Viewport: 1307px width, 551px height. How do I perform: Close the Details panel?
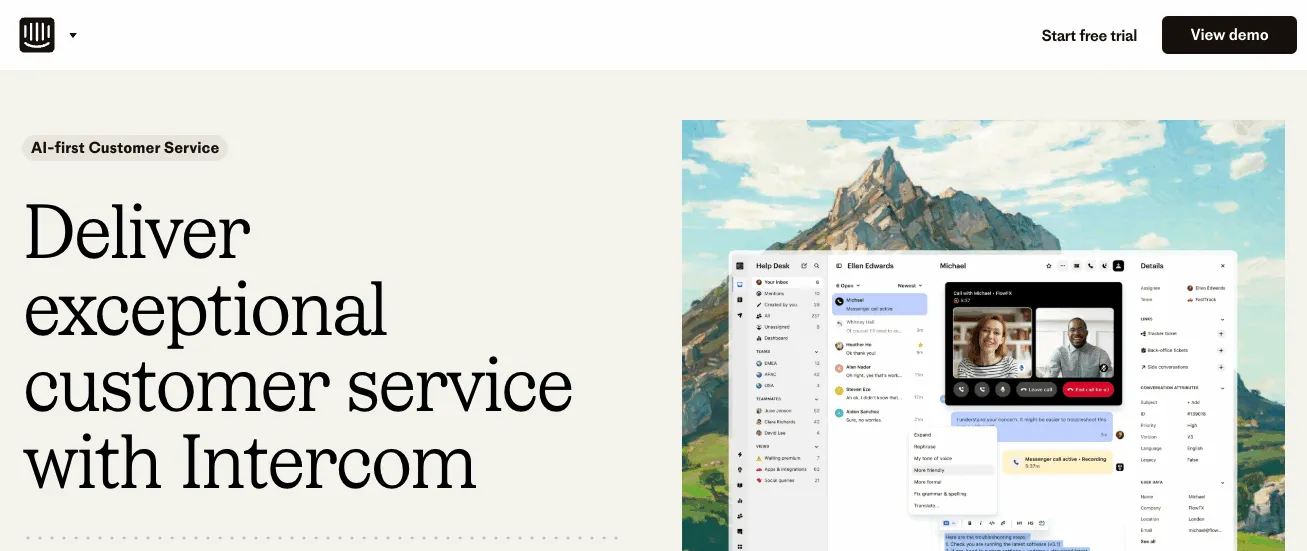(x=1222, y=266)
